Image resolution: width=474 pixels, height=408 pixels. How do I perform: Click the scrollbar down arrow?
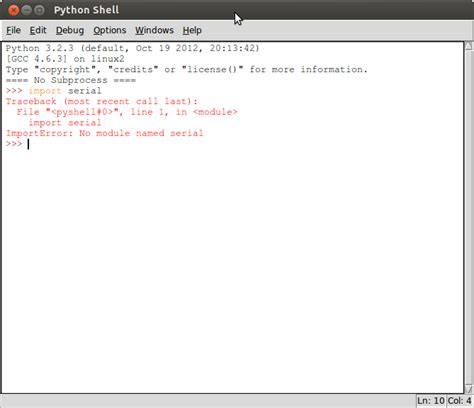point(469,389)
